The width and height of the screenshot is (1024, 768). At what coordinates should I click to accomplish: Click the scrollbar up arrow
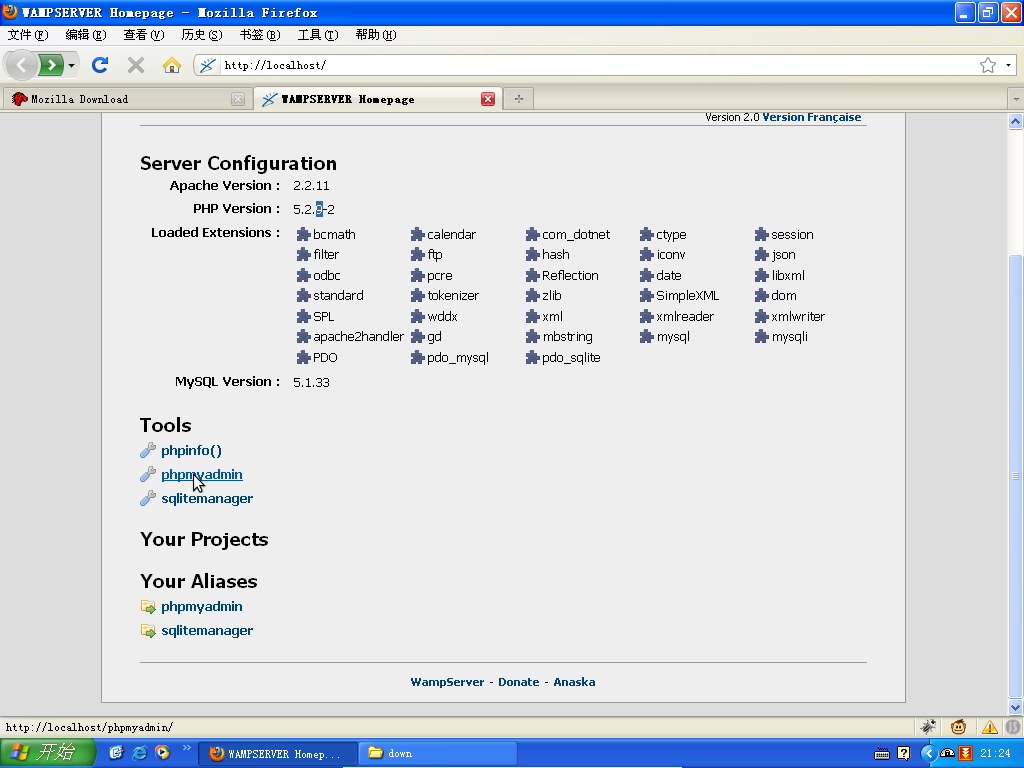(1016, 121)
